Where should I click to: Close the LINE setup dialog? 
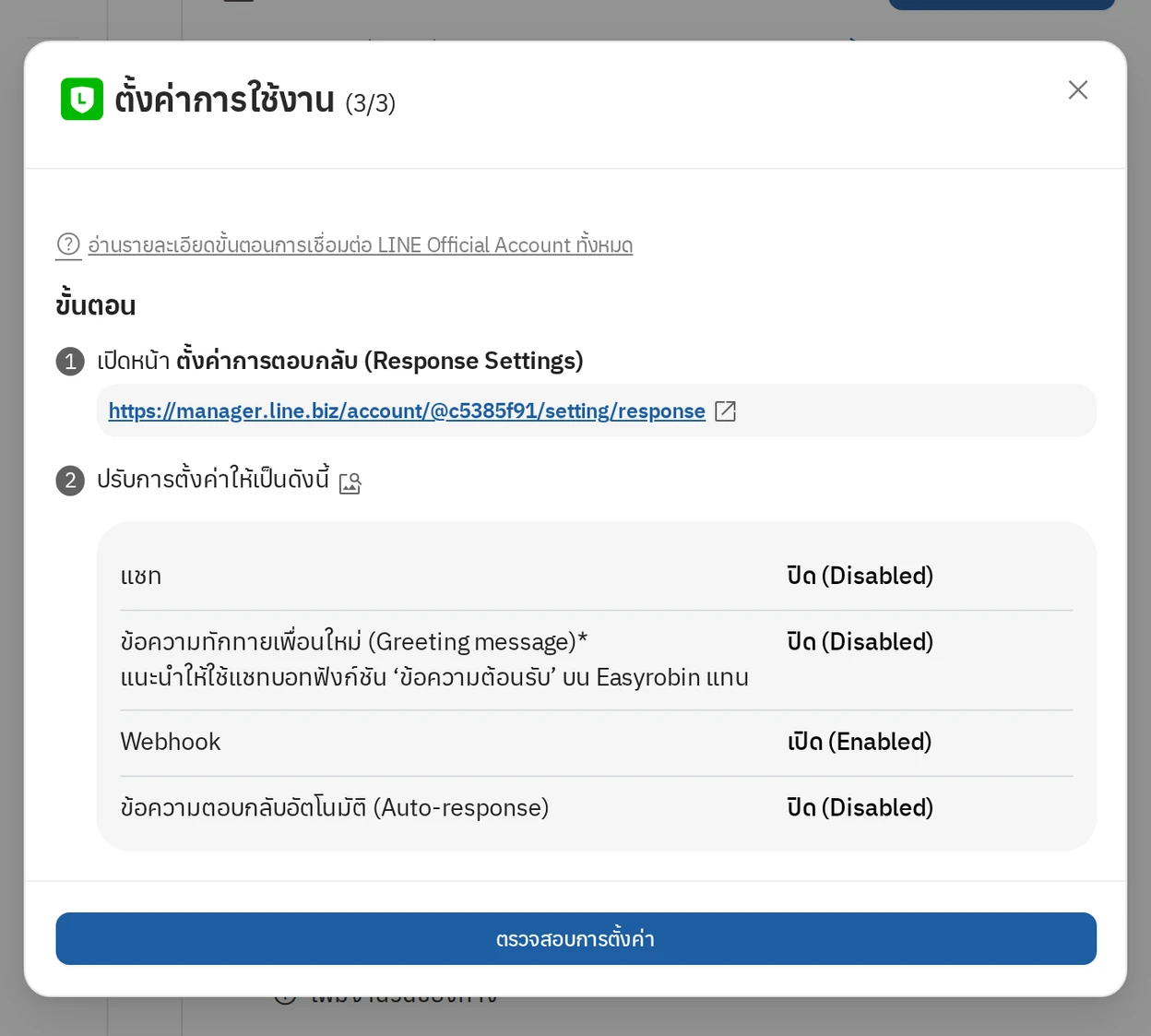(x=1077, y=89)
